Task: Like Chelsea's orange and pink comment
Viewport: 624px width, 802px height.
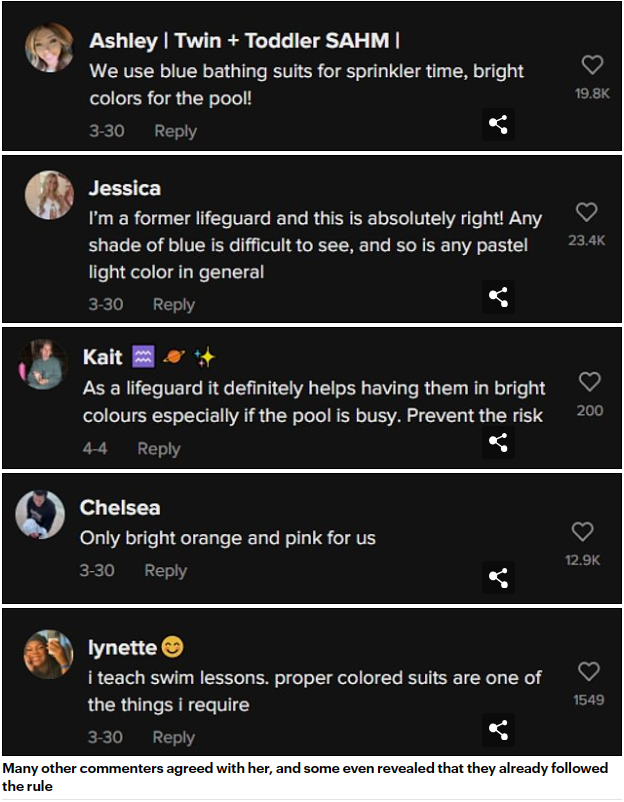Action: click(582, 531)
